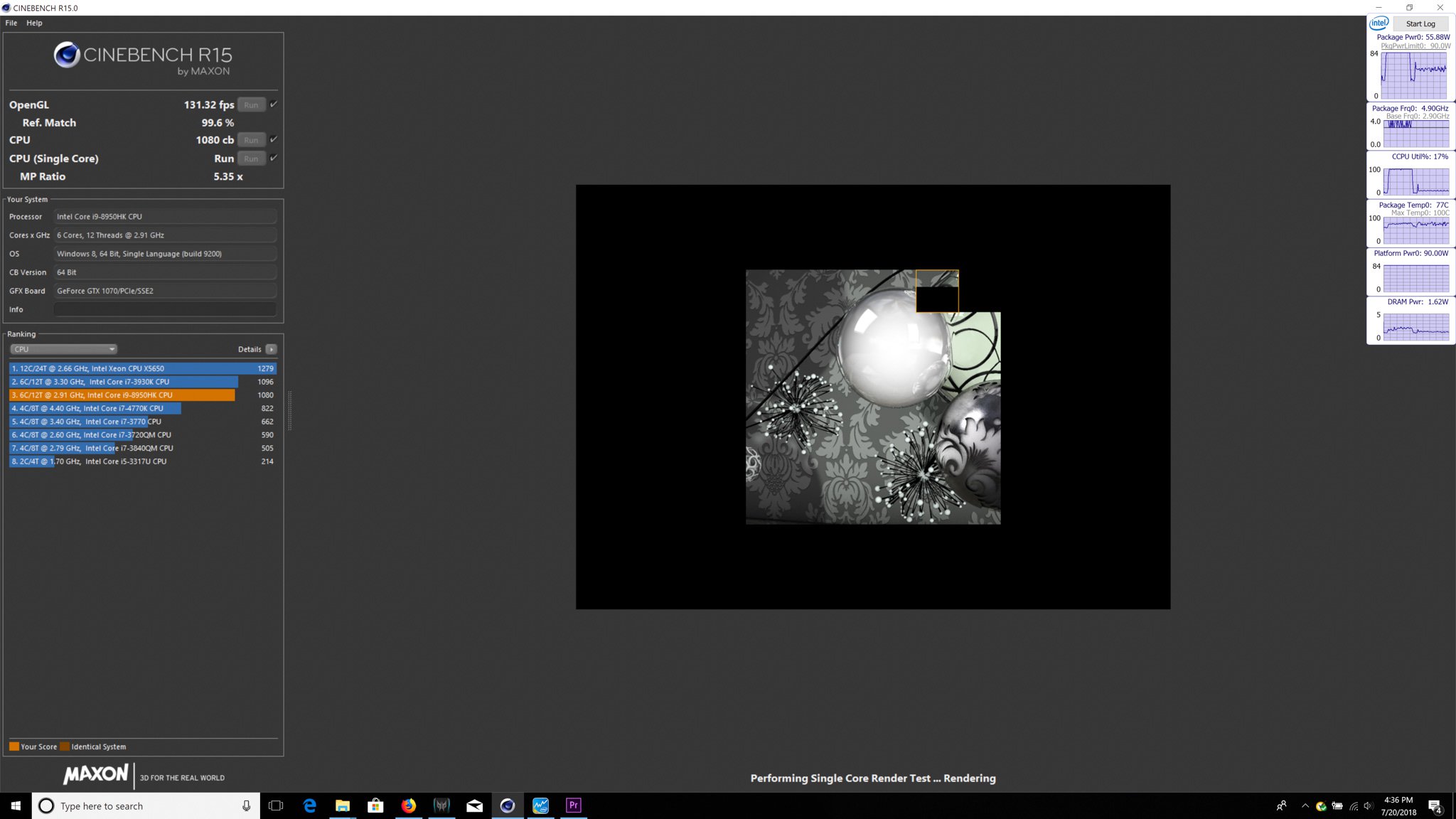Click the Run button in the CPU row

[251, 140]
